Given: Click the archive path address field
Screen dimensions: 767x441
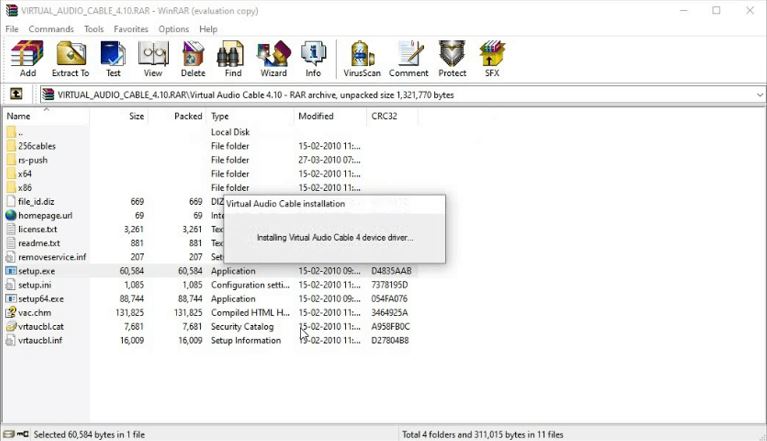Looking at the screenshot, I should (x=401, y=95).
